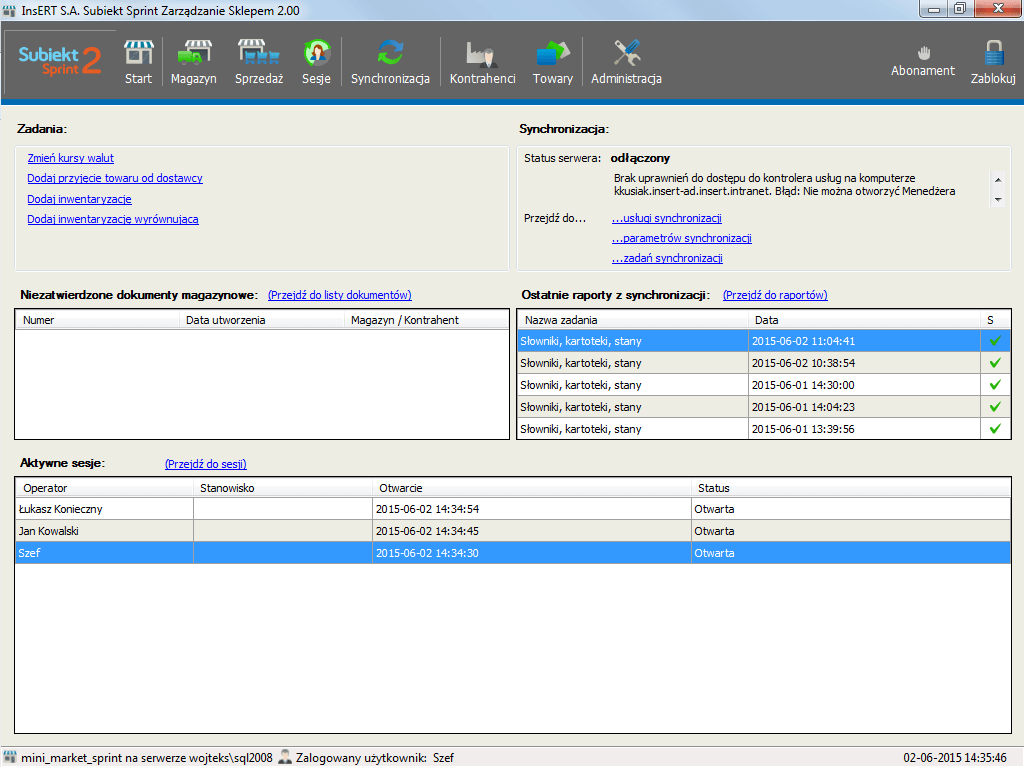Select the Jan Kowalski session row
Viewport: 1024px width, 767px height.
point(513,531)
